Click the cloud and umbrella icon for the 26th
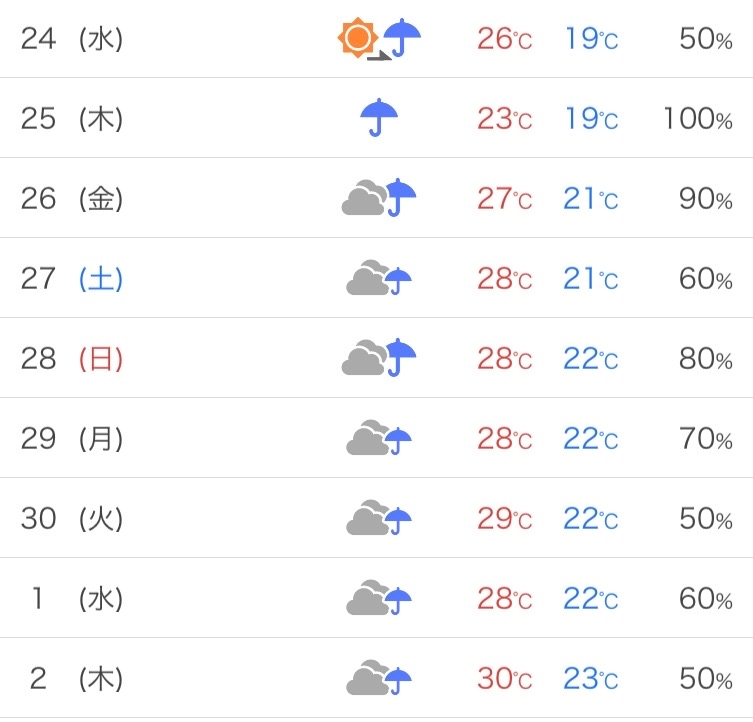The image size is (753, 722). coord(379,197)
